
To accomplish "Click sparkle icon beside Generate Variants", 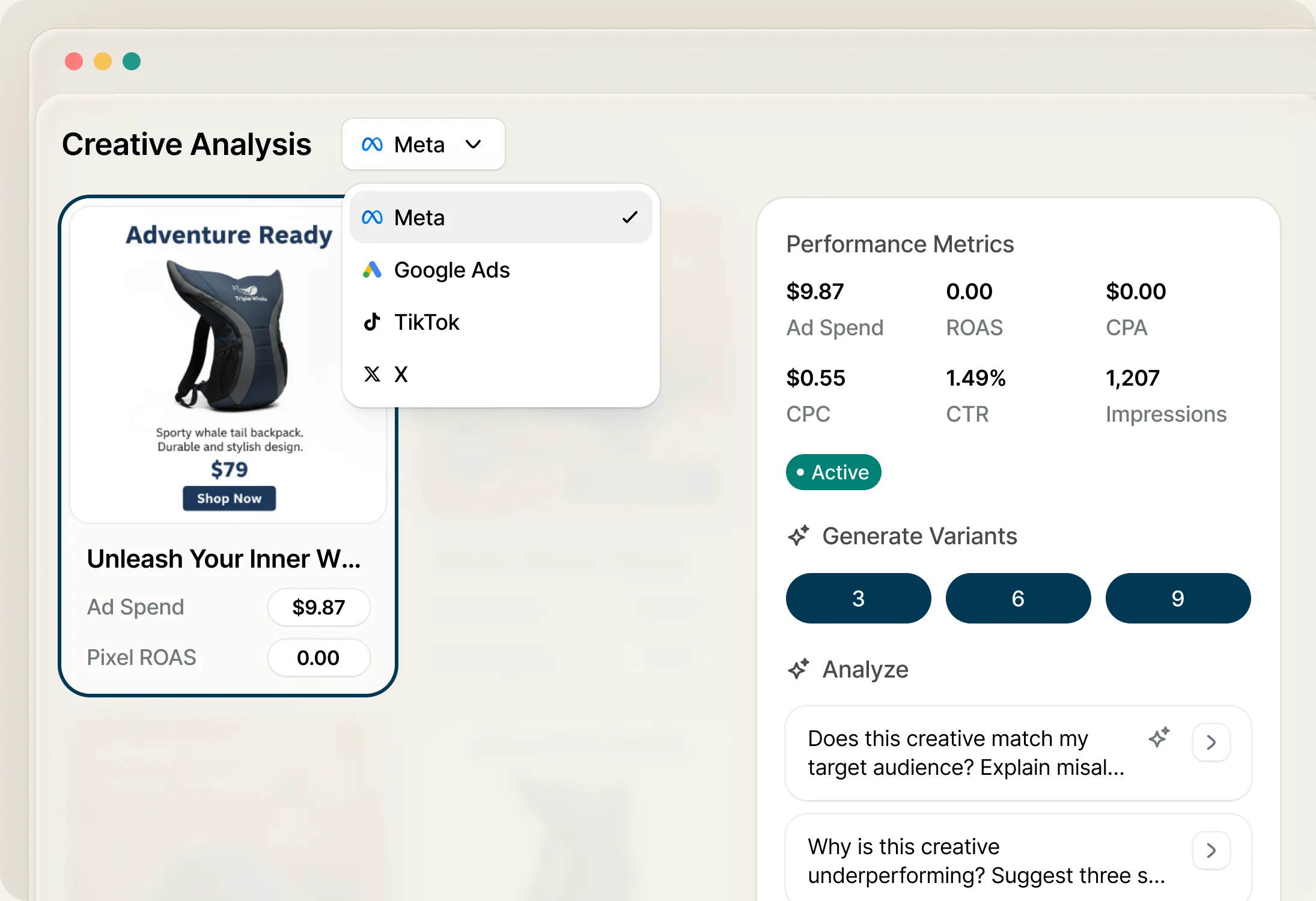I will click(799, 535).
